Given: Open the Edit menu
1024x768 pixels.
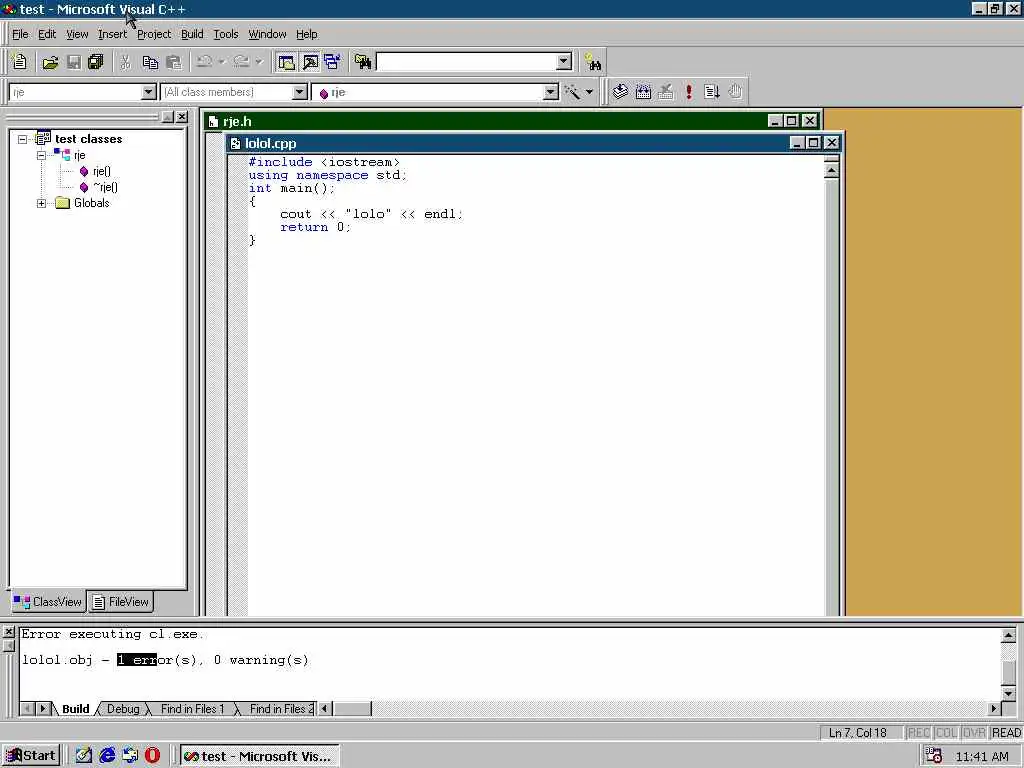Looking at the screenshot, I should click(47, 34).
